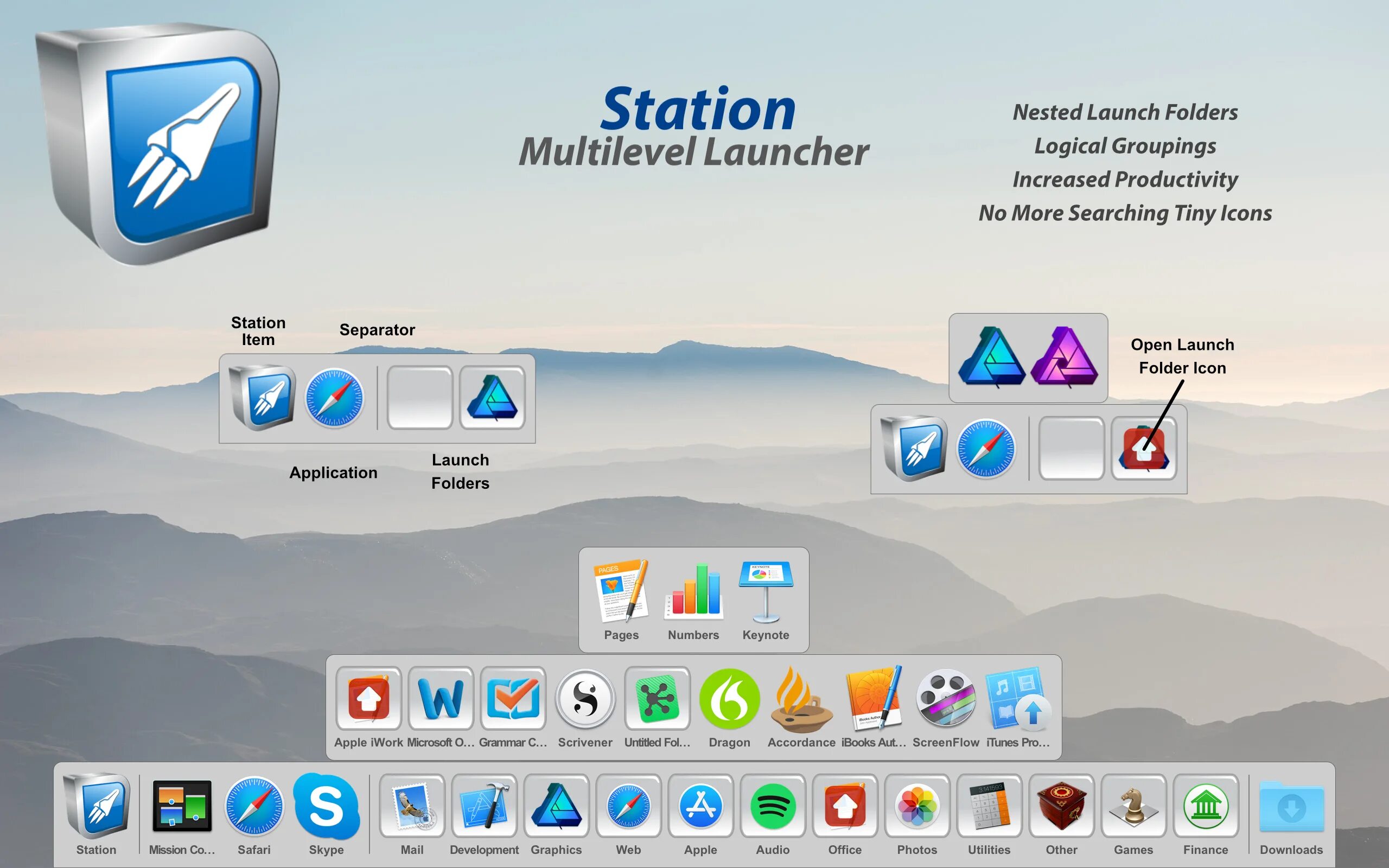Launch Mission Control from the dock
The height and width of the screenshot is (868, 1389).
click(182, 806)
